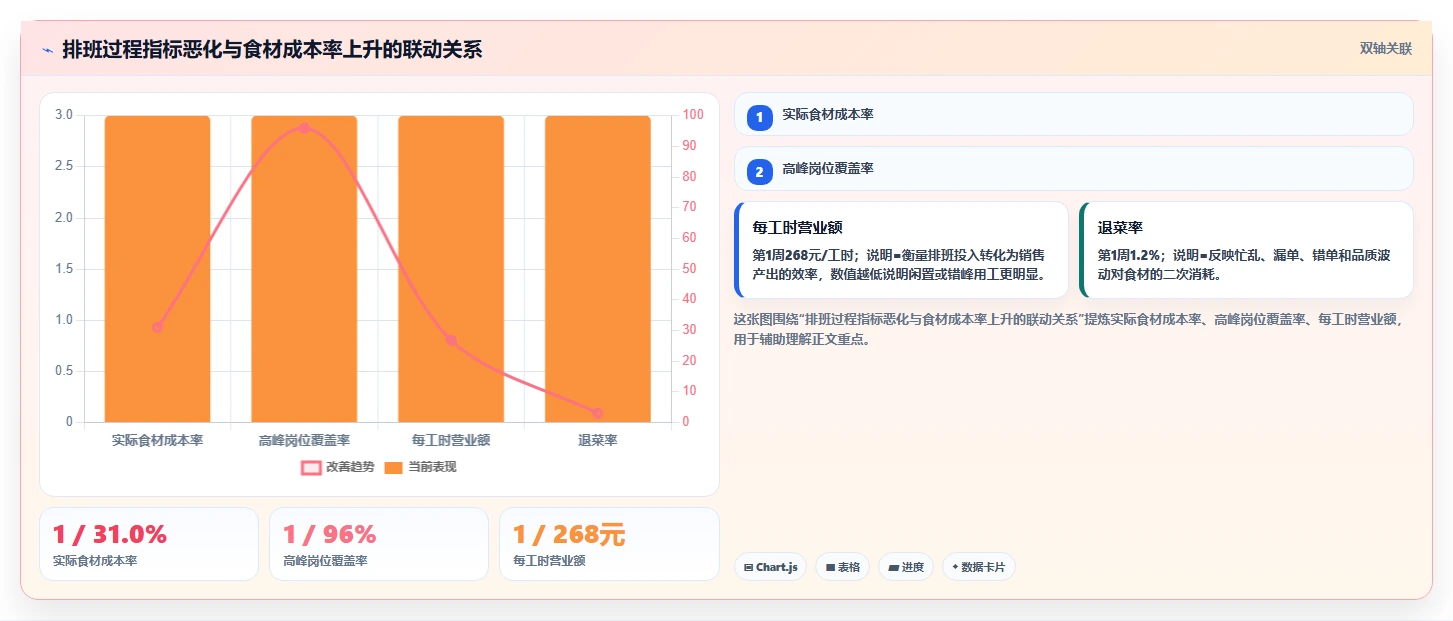Viewport: 1453px width, 621px height.
Task: Click the 进度 tag icon
Action: [x=893, y=567]
